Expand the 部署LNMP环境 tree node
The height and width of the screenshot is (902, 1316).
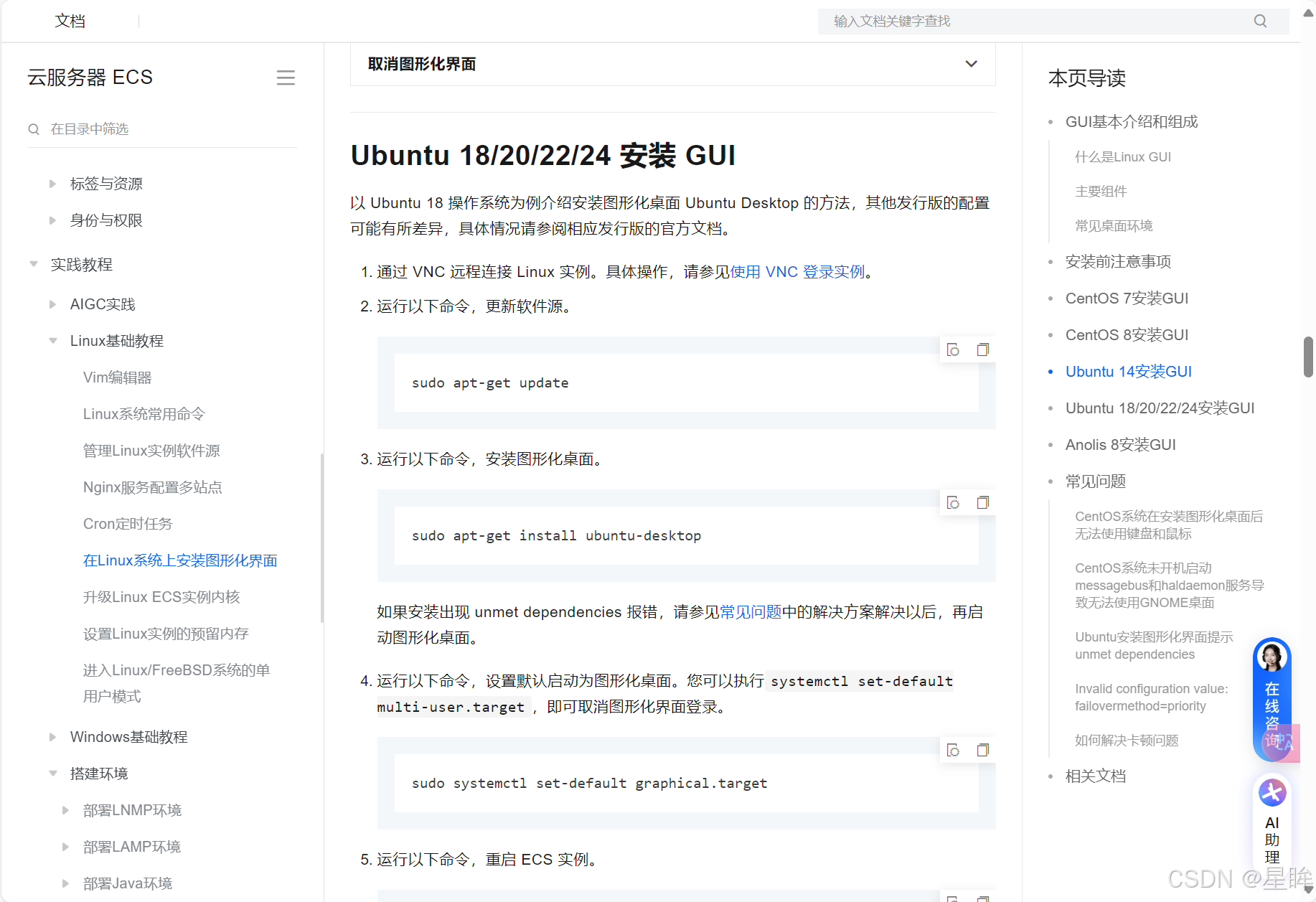click(x=65, y=810)
